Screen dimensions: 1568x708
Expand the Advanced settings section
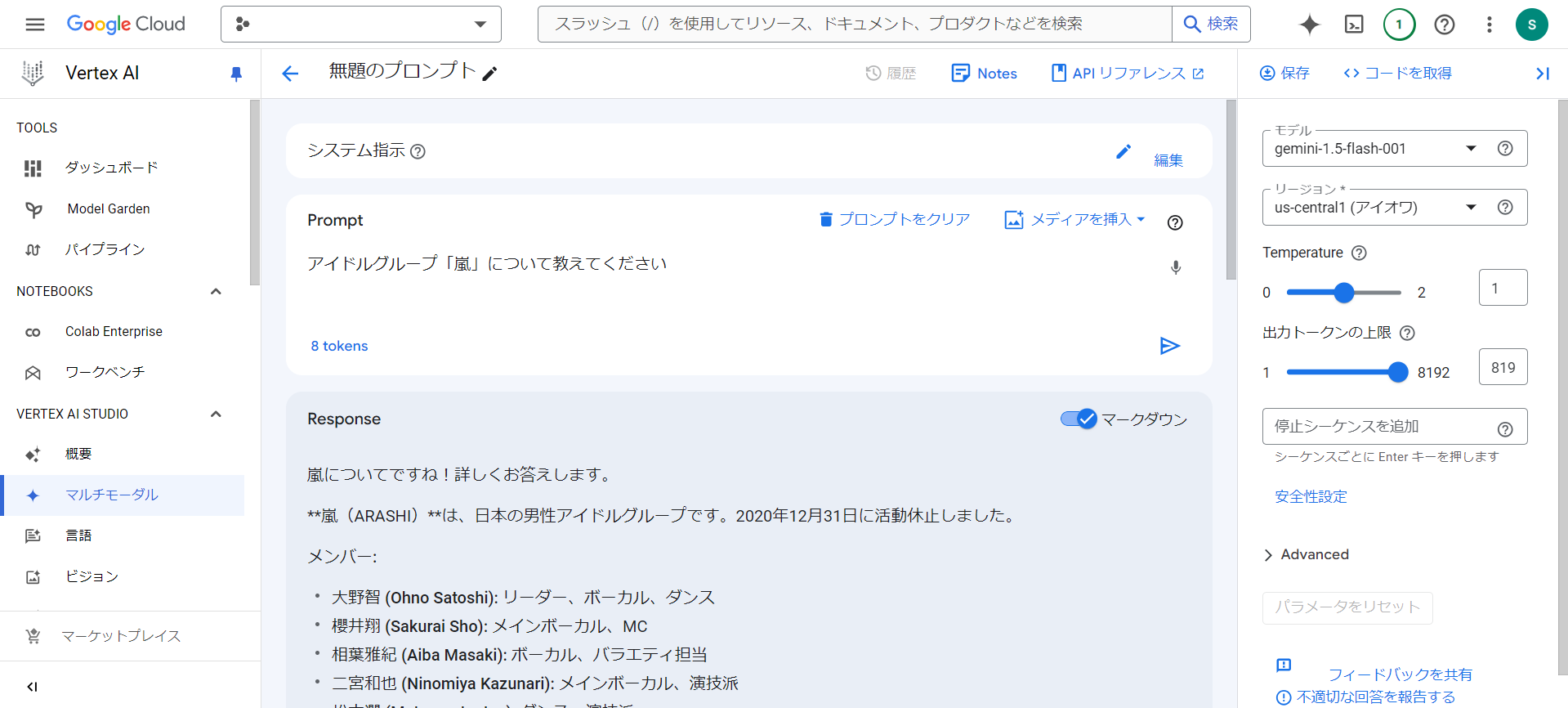[x=1306, y=554]
